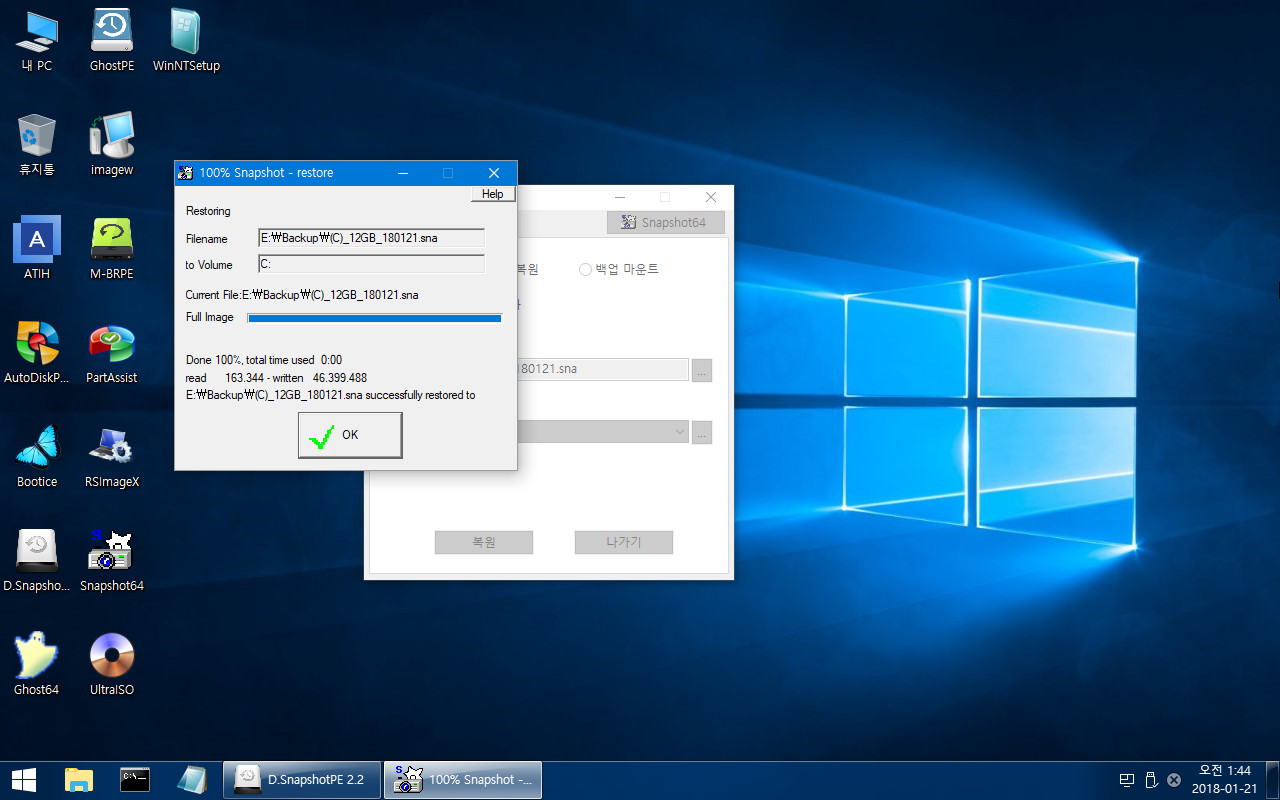
Task: Open the 내 PC desktop icon
Action: tap(37, 41)
